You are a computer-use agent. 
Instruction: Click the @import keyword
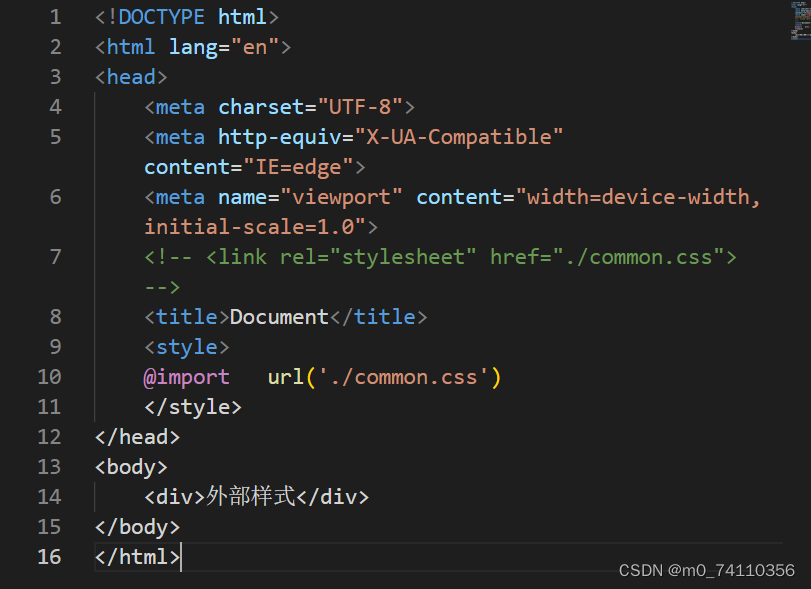pos(187,377)
